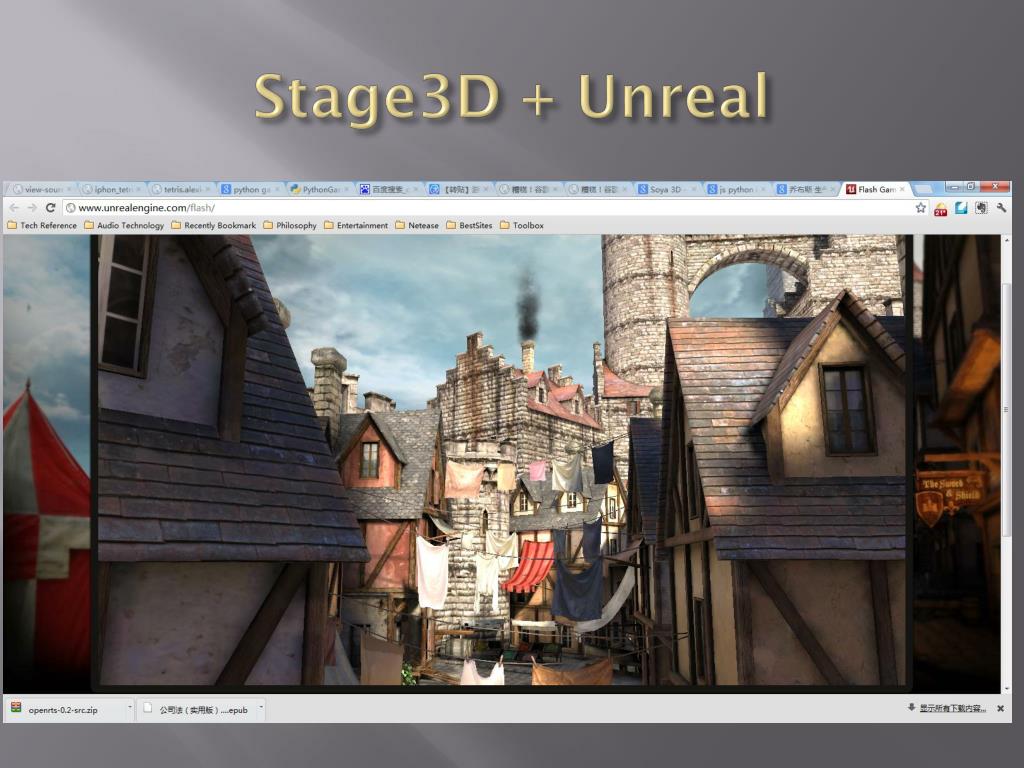Open a new tab with the new-tab button
This screenshot has height=768, width=1024.
[923, 189]
